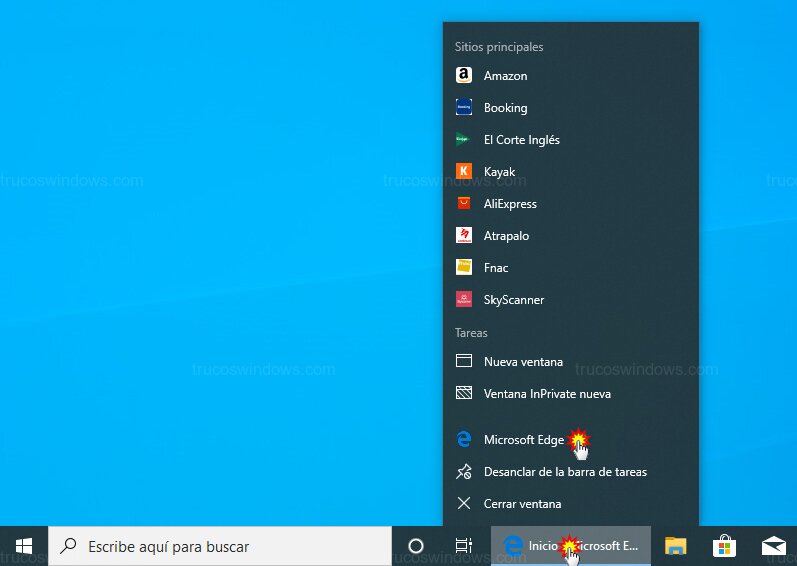The image size is (797, 566).
Task: Click the Atrapalo site icon
Action: (464, 235)
